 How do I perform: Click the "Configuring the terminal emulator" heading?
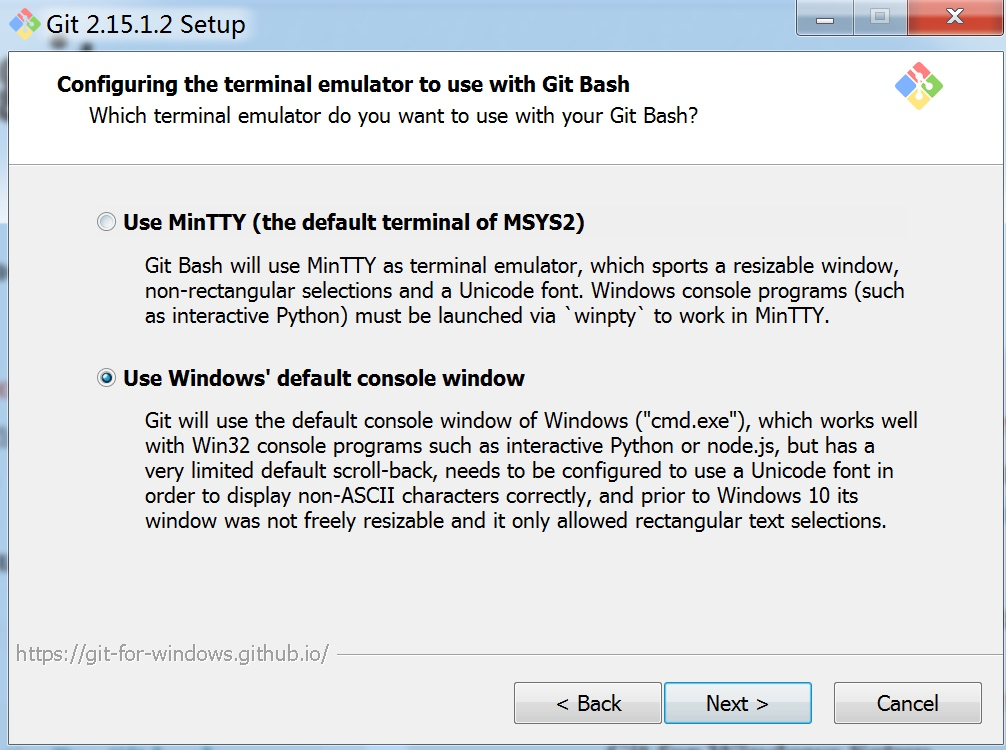pyautogui.click(x=343, y=84)
